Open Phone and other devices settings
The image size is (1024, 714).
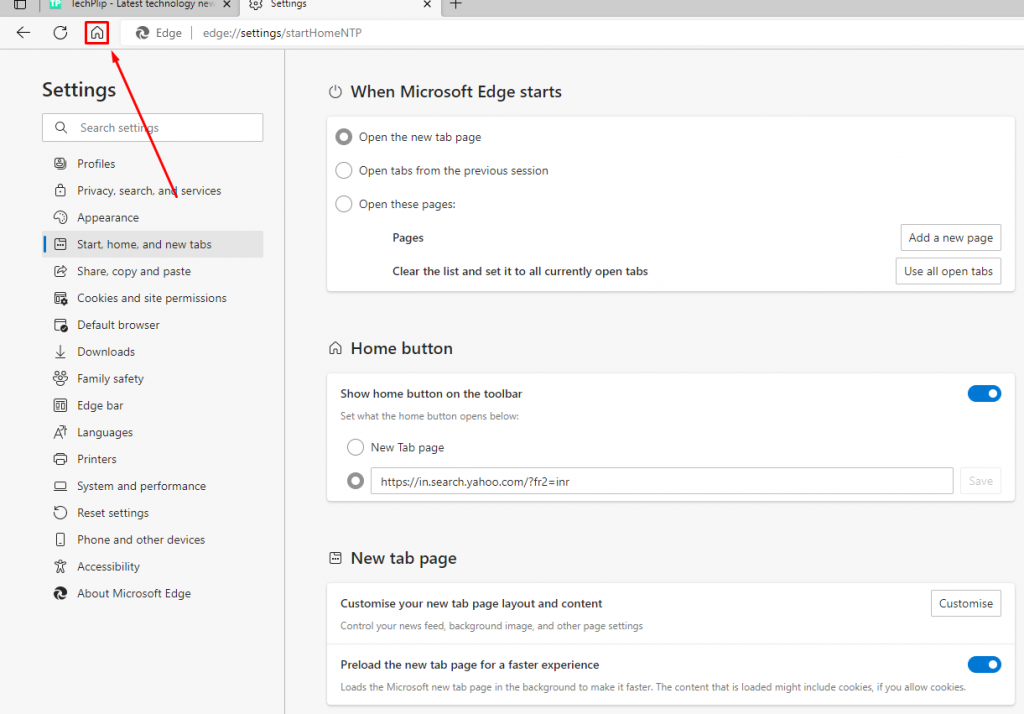click(153, 540)
